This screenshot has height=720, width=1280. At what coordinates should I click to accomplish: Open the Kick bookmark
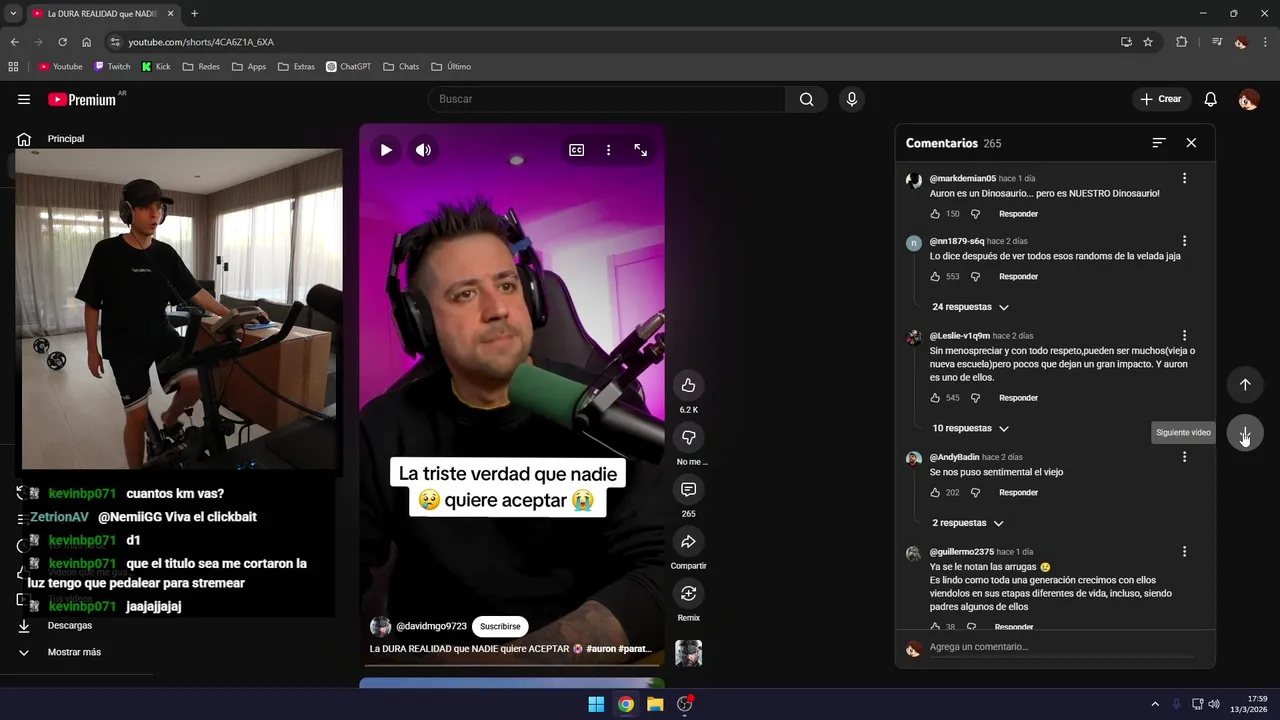156,67
